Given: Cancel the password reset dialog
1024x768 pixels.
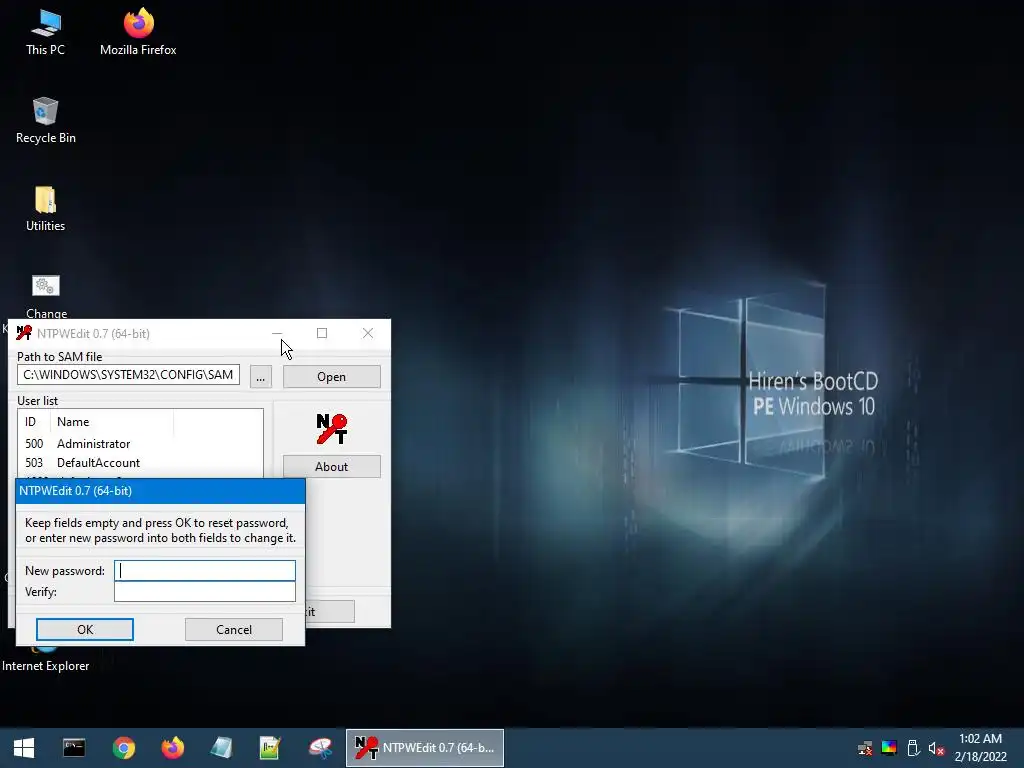Looking at the screenshot, I should (x=234, y=630).
